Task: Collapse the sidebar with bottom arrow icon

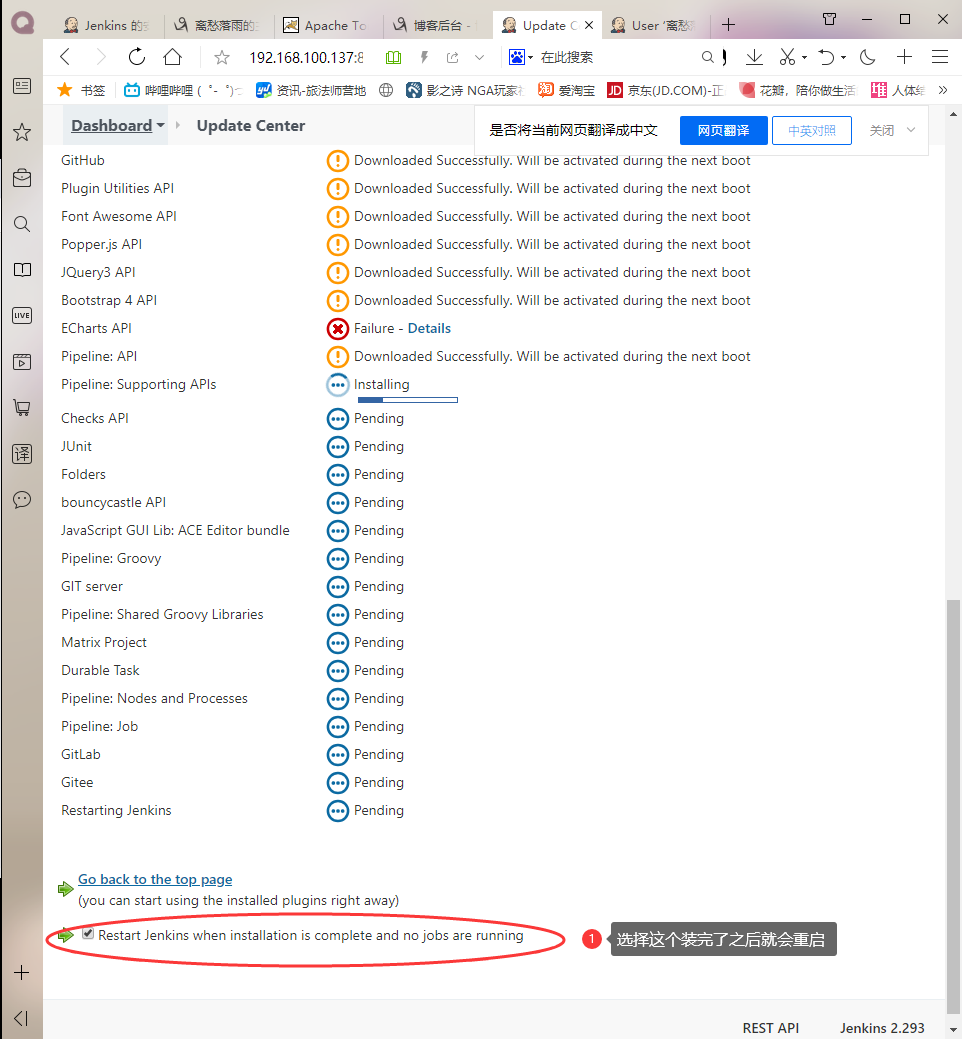Action: coord(21,1018)
